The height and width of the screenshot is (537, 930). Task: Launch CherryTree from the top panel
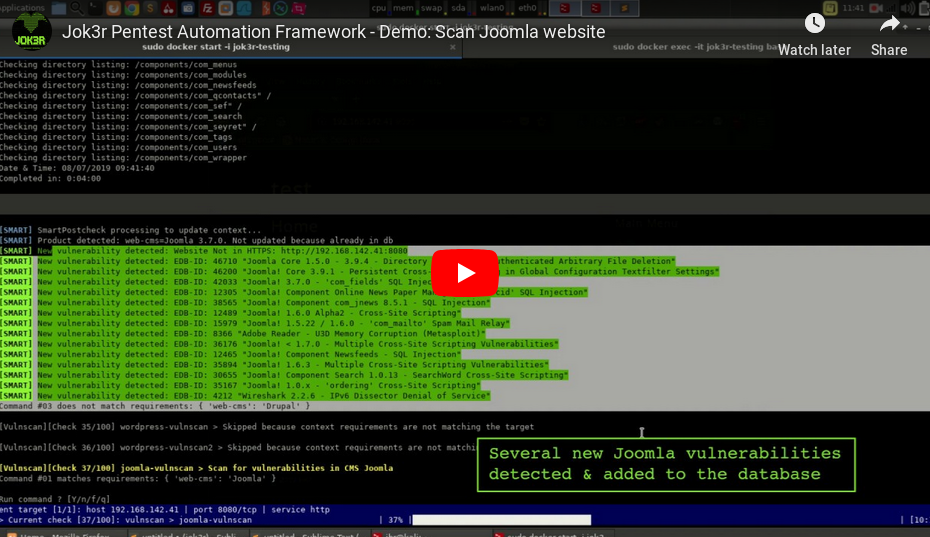tap(168, 8)
